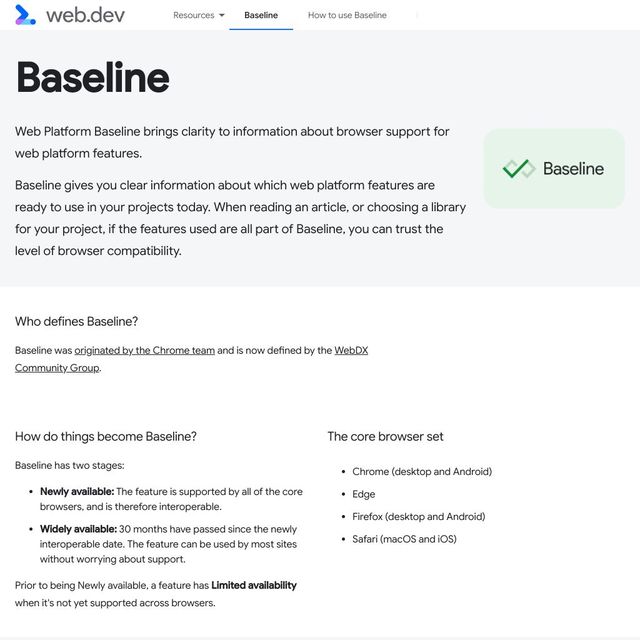Click "The core browser set" heading
Viewport: 640px width, 640px height.
tap(385, 436)
